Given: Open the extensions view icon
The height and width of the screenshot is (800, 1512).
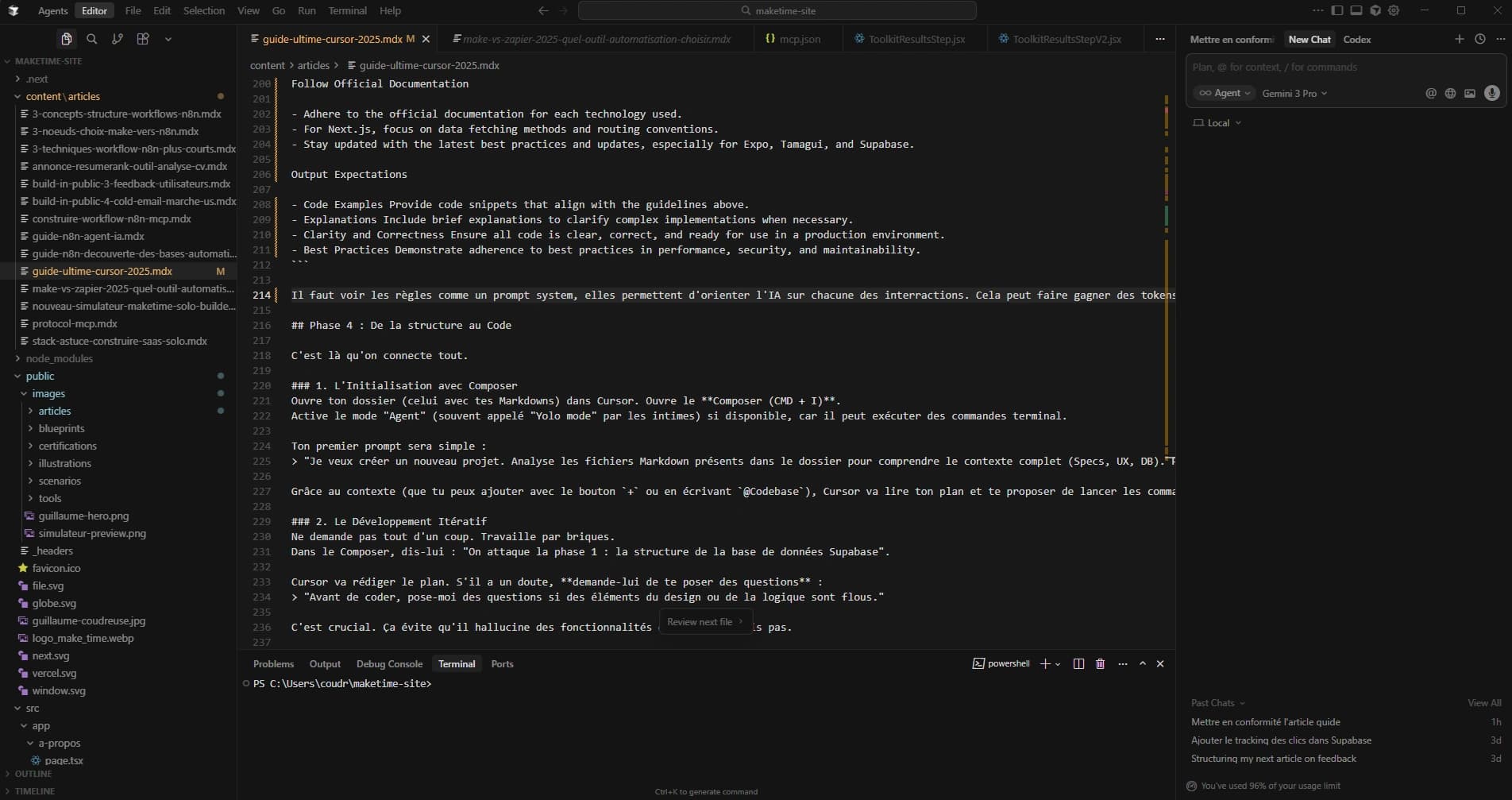Looking at the screenshot, I should 143,38.
